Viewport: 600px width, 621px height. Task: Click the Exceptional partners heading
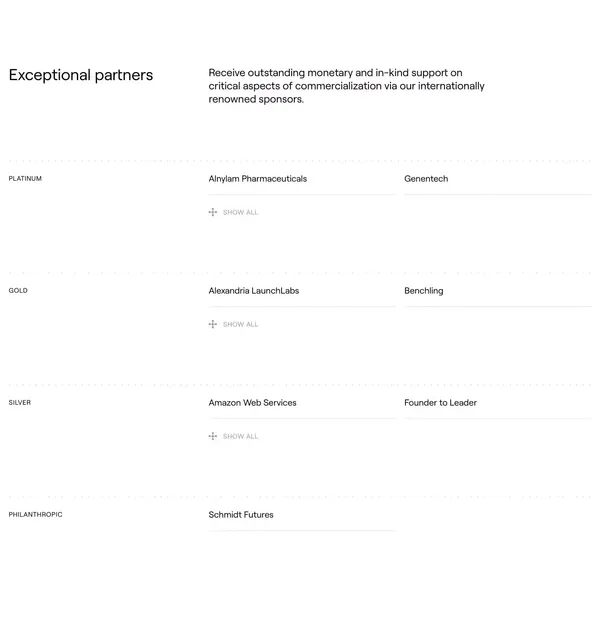(81, 75)
